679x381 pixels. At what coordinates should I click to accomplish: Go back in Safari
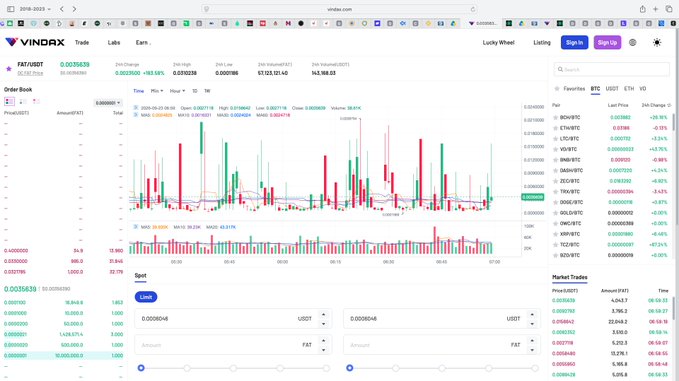pyautogui.click(x=62, y=9)
